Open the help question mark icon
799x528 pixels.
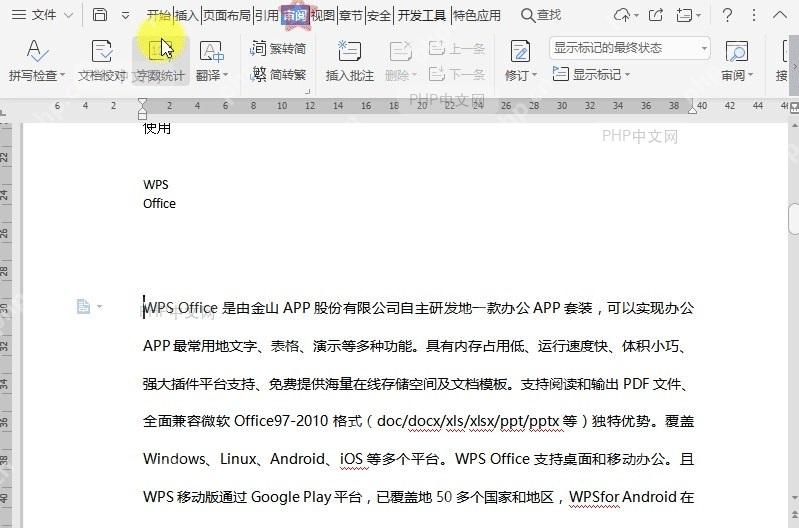pyautogui.click(x=727, y=15)
